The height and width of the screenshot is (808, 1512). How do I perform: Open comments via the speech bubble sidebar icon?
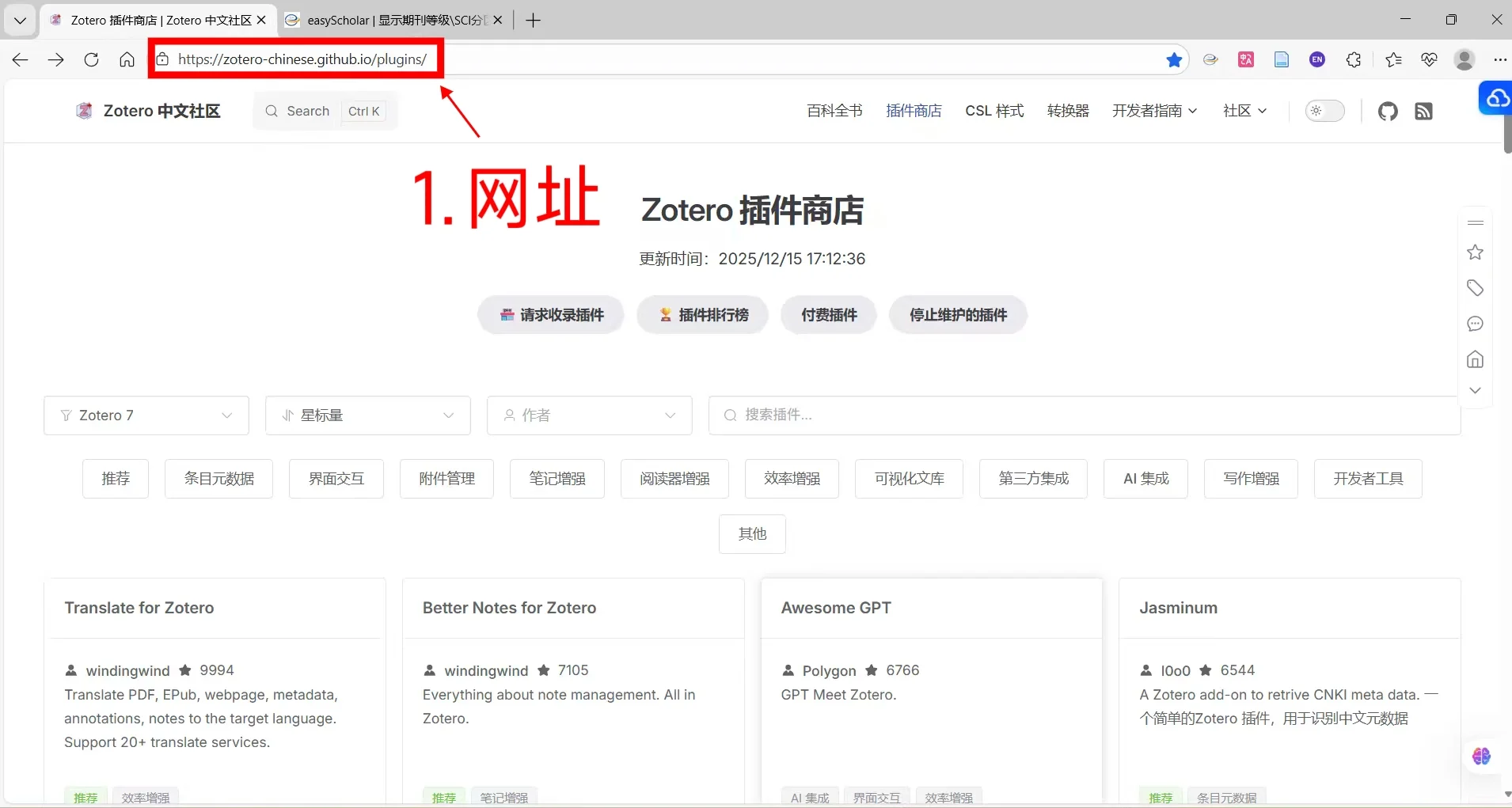(x=1474, y=324)
